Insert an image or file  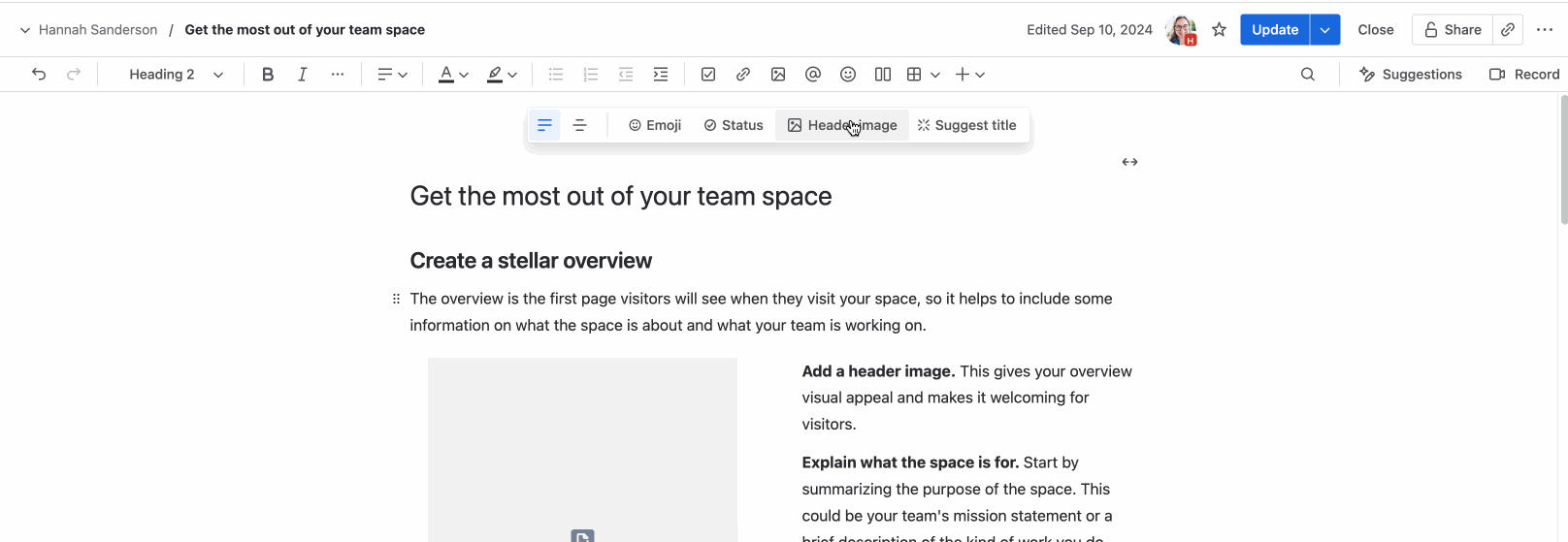tap(778, 75)
